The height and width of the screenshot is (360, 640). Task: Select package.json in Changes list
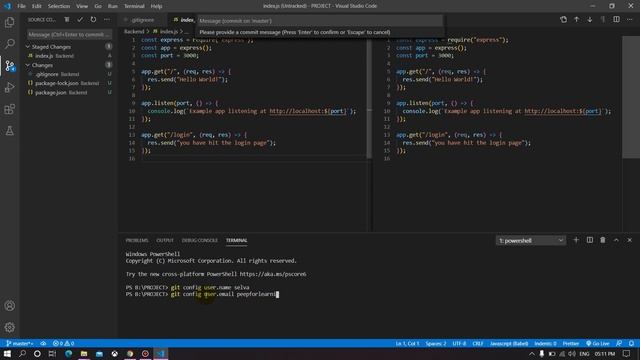pos(69,93)
